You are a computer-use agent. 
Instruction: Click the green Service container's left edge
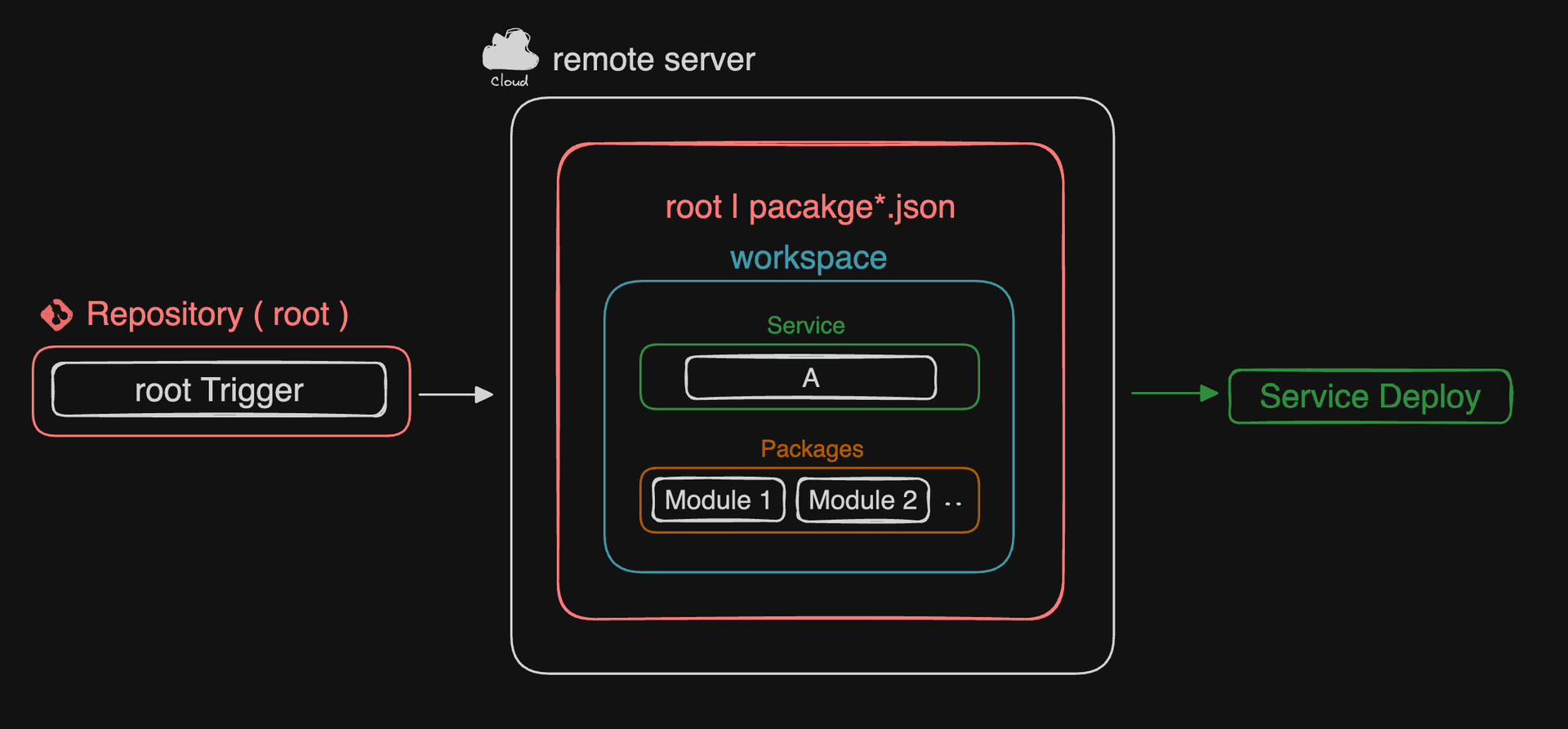pyautogui.click(x=641, y=377)
